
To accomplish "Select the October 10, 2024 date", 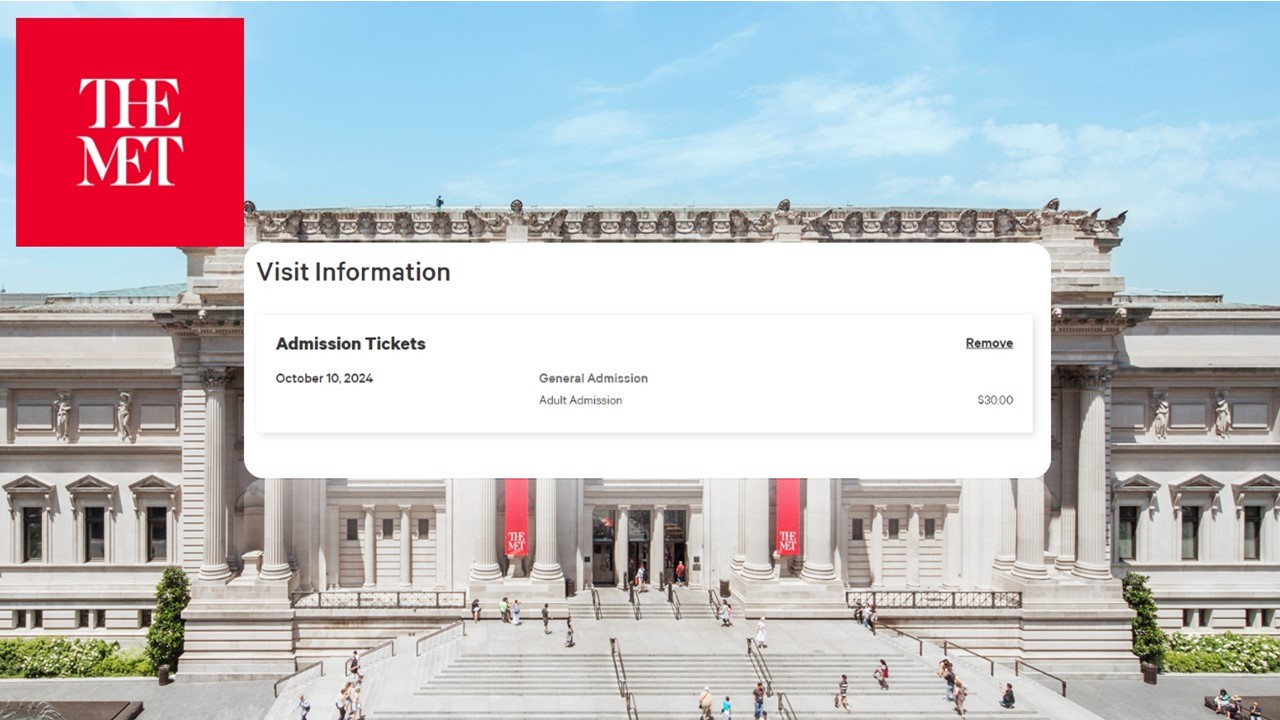I will (324, 378).
